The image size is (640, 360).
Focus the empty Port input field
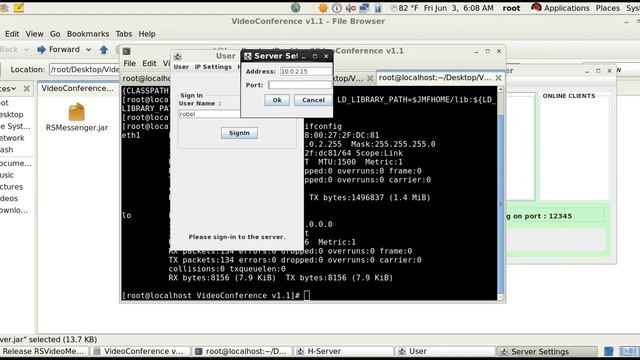(x=300, y=85)
